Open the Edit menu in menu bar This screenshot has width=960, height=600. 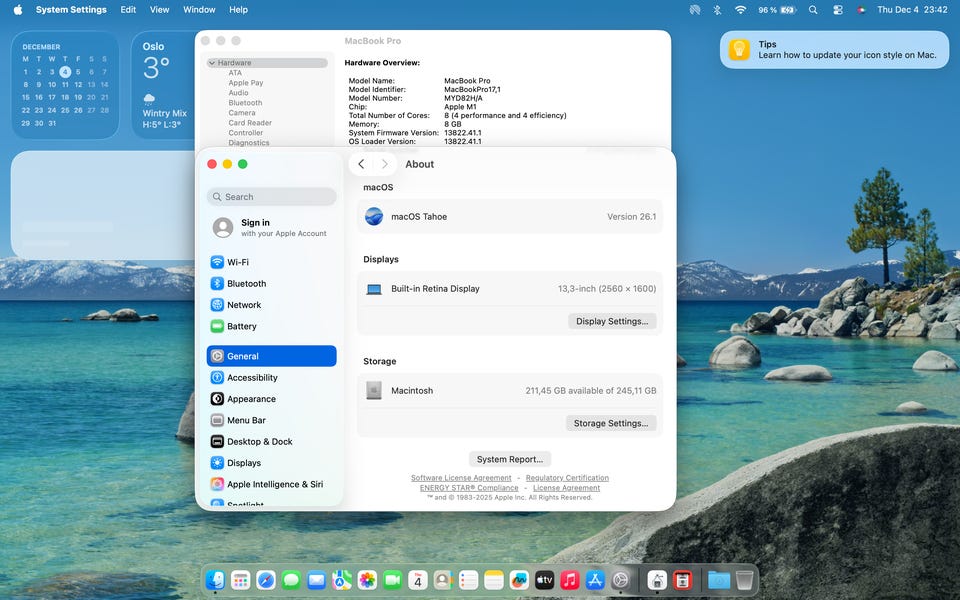coord(128,10)
